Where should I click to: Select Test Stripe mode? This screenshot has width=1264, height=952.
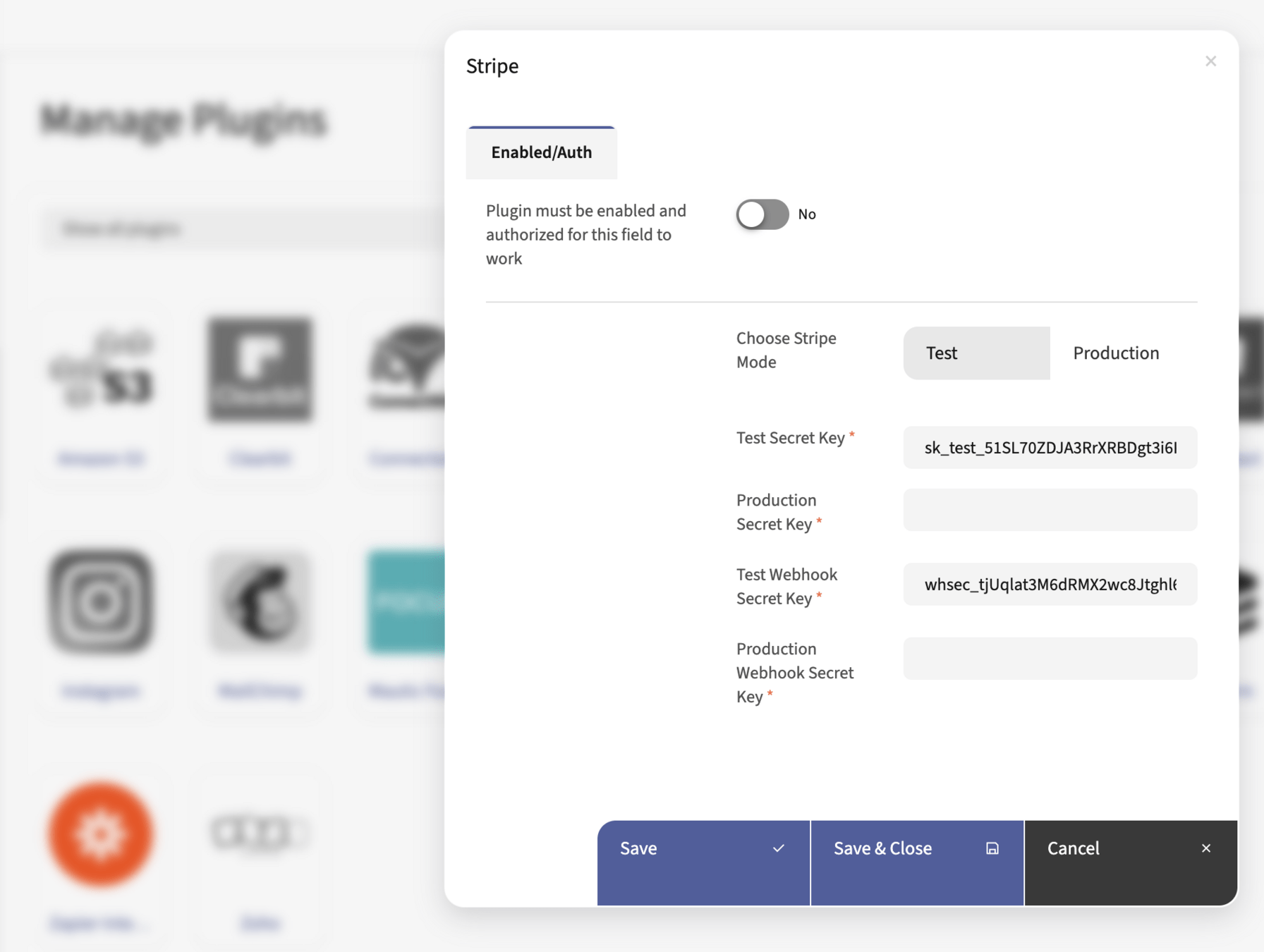[976, 353]
